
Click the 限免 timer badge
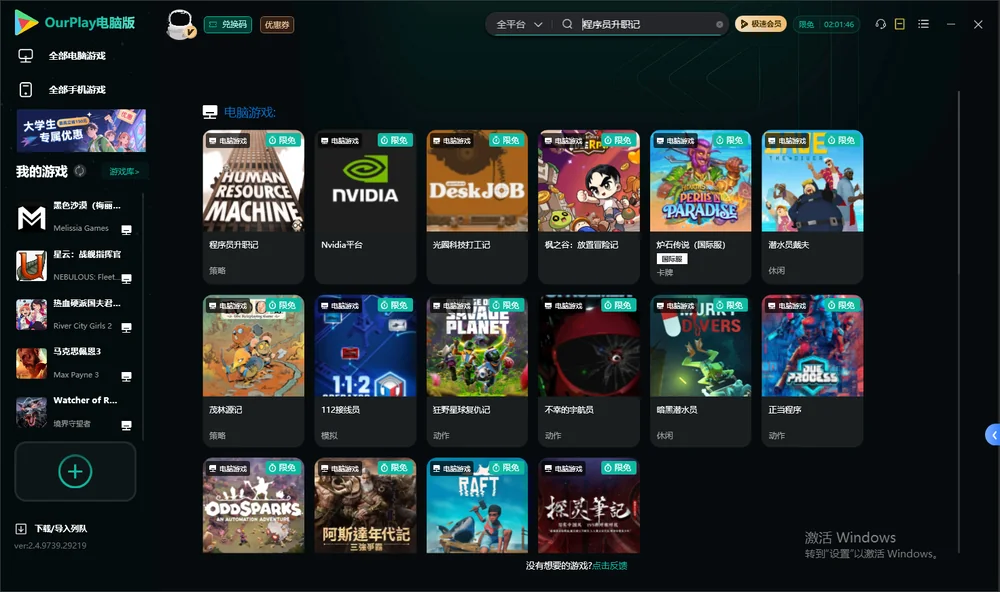(826, 24)
